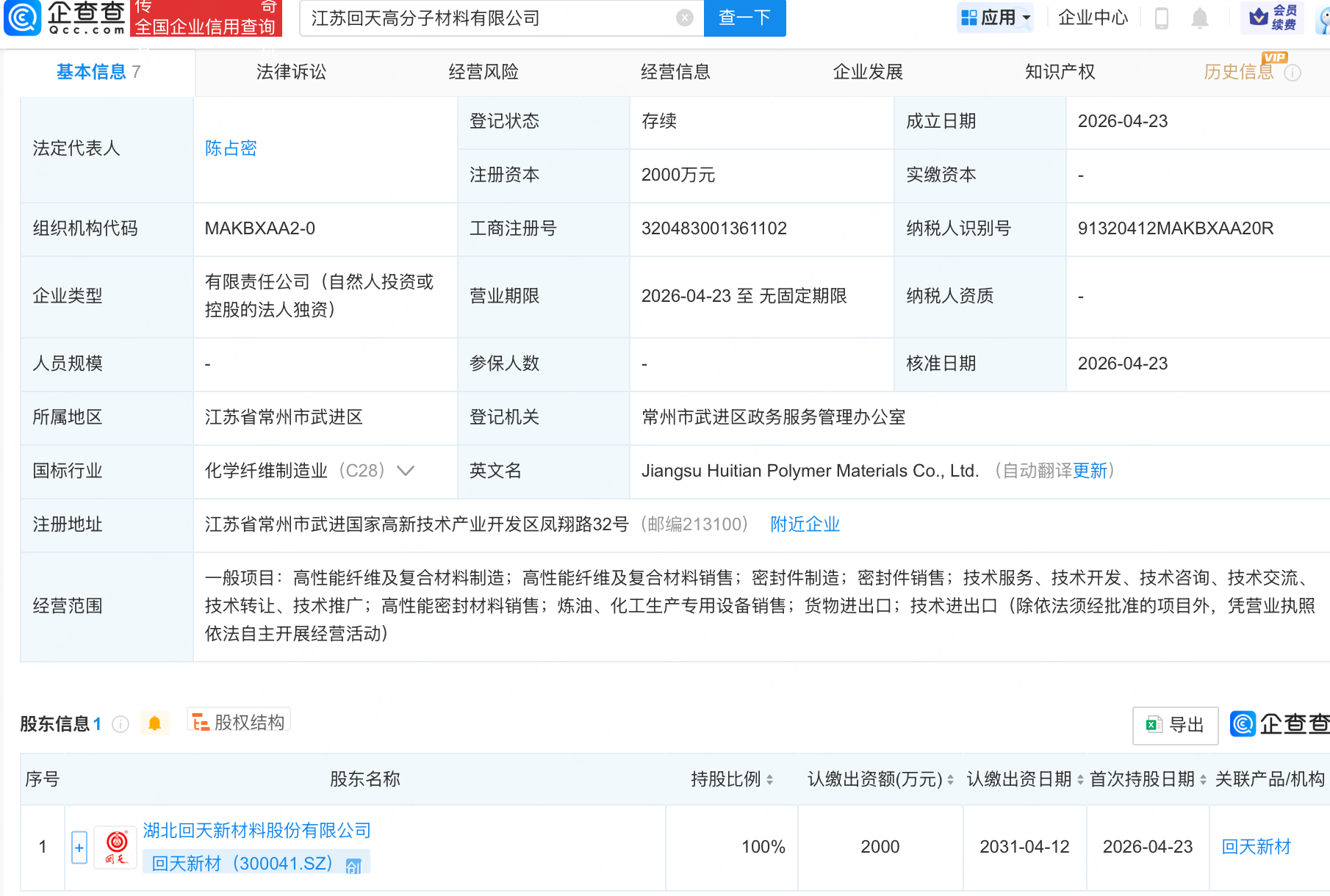
Task: Click the info icon next to 股东信息
Action: coord(120,723)
